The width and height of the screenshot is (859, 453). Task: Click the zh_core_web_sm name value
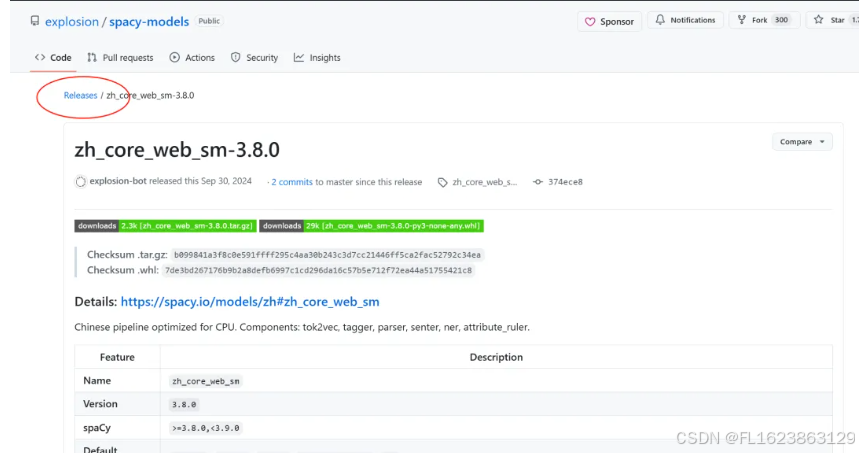click(x=206, y=381)
